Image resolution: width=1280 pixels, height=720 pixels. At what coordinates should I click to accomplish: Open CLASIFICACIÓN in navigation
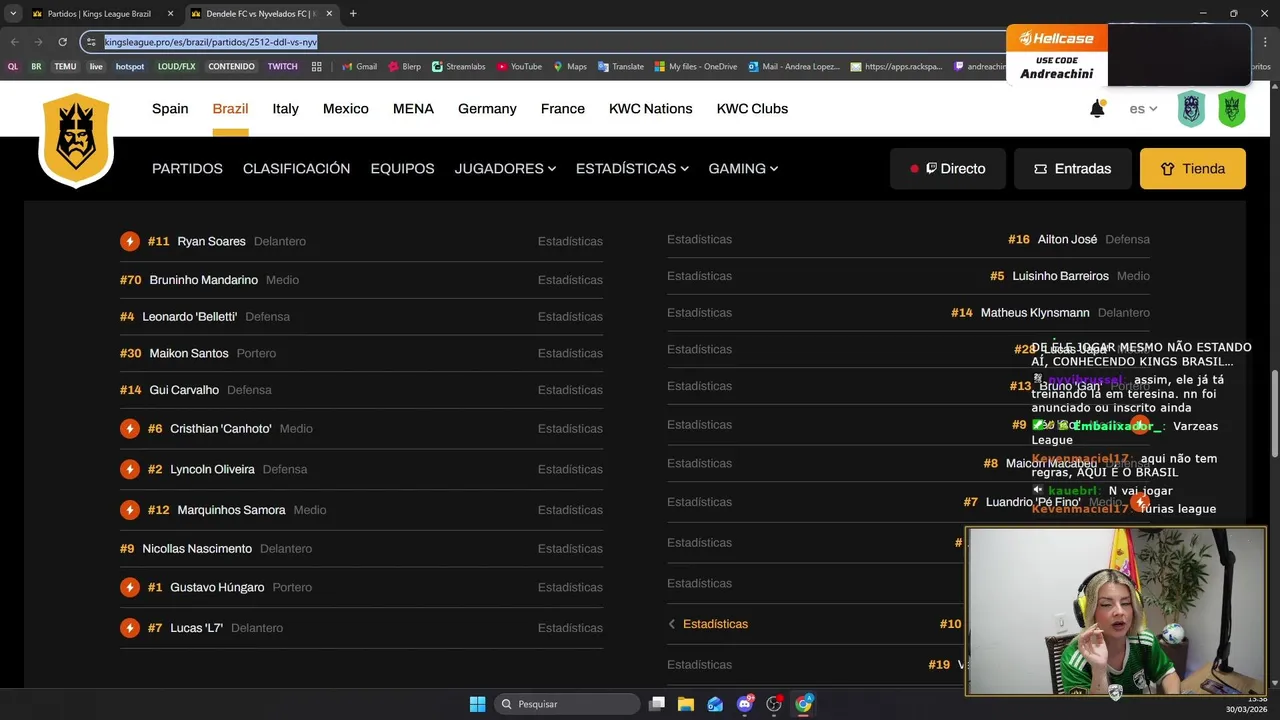pyautogui.click(x=296, y=169)
